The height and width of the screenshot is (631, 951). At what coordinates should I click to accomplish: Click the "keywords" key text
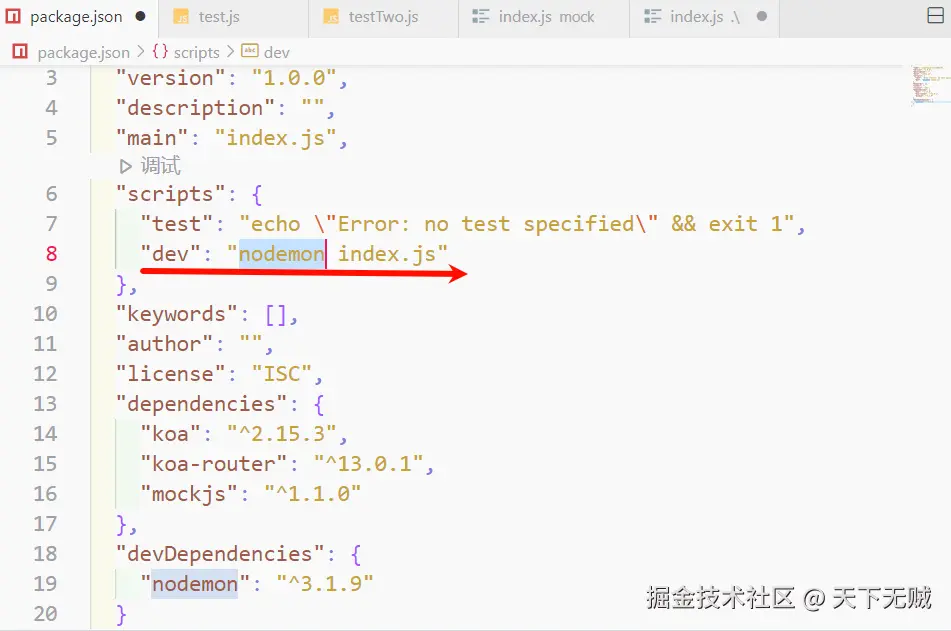[x=177, y=314]
